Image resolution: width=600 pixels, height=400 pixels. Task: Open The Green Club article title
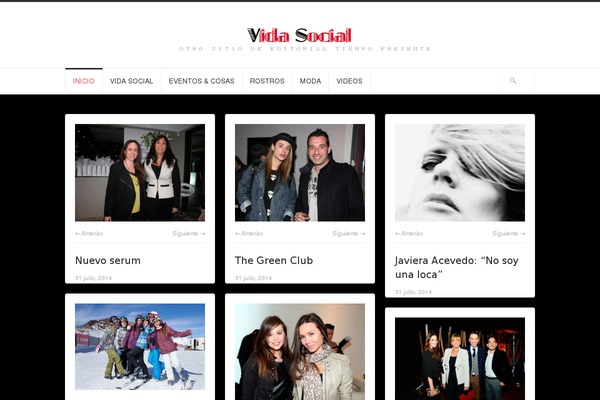pos(274,260)
